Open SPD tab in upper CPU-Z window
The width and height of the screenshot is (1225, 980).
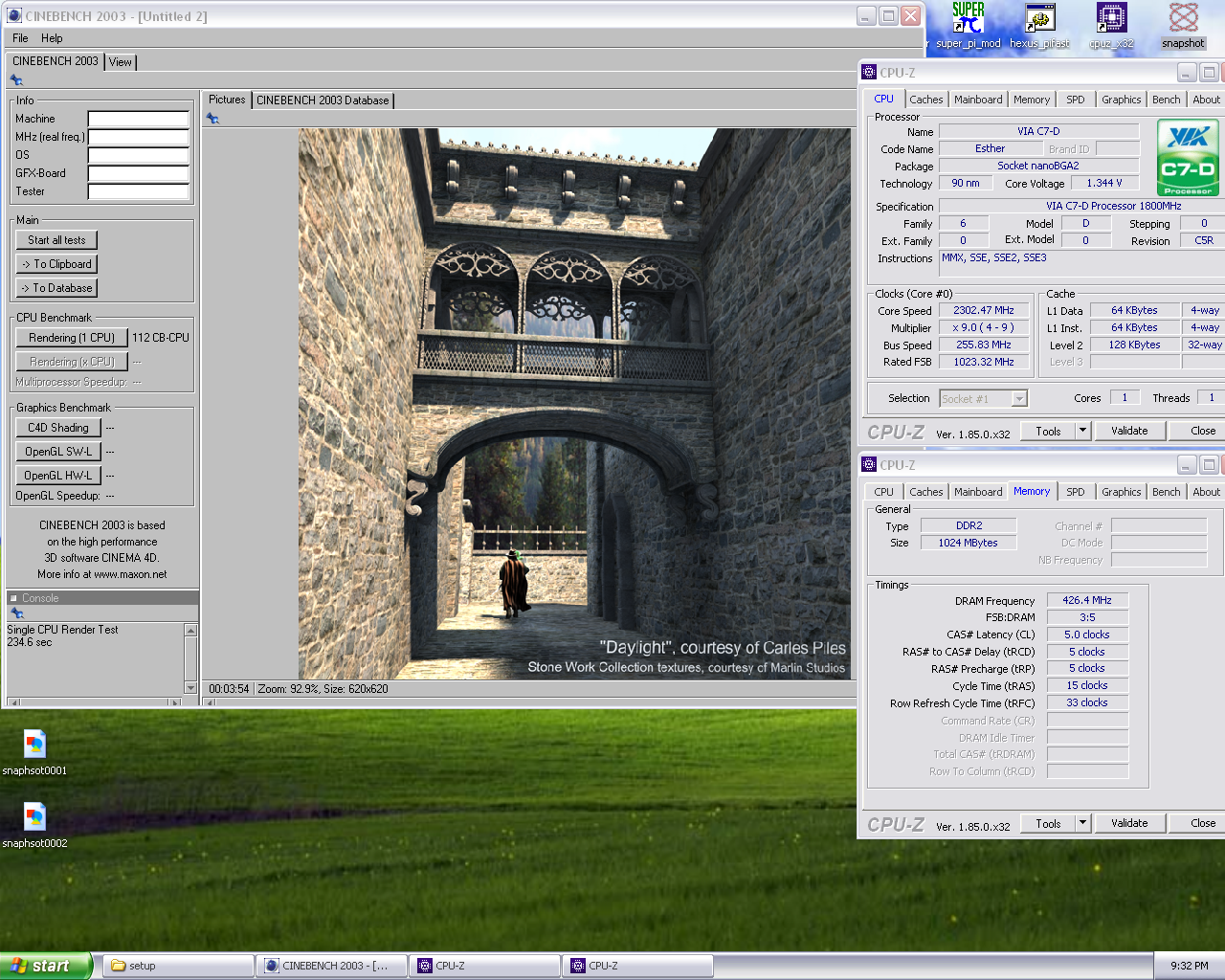tap(1076, 100)
